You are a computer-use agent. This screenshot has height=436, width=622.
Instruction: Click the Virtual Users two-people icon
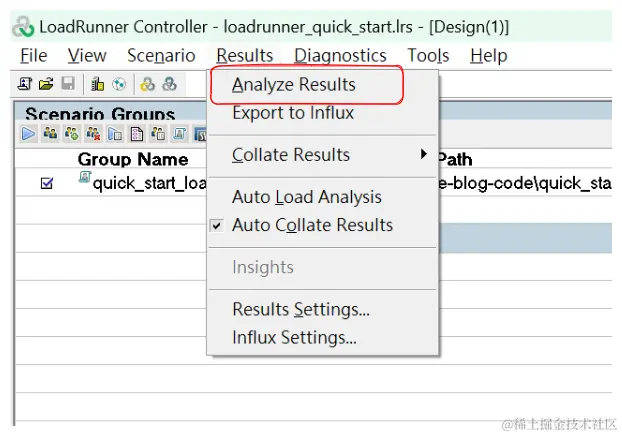coord(50,134)
